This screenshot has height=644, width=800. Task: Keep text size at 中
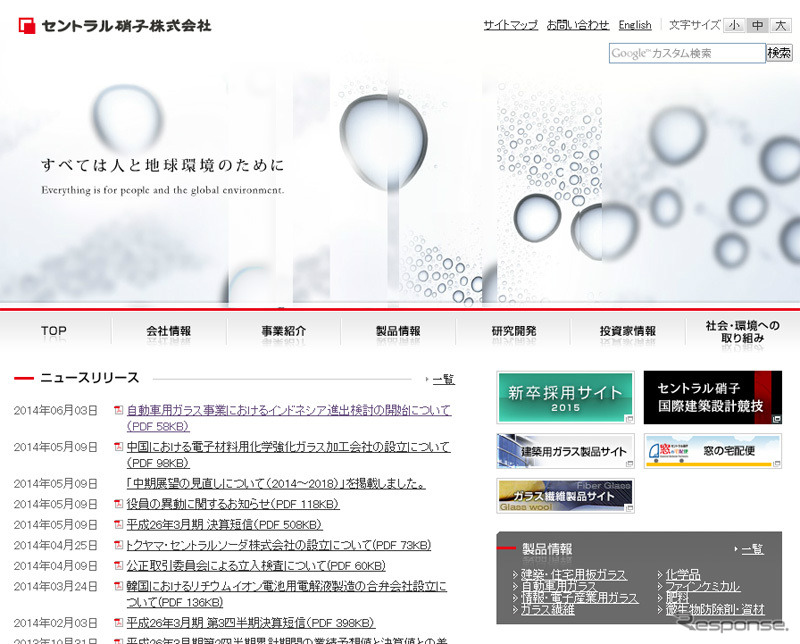pos(755,24)
